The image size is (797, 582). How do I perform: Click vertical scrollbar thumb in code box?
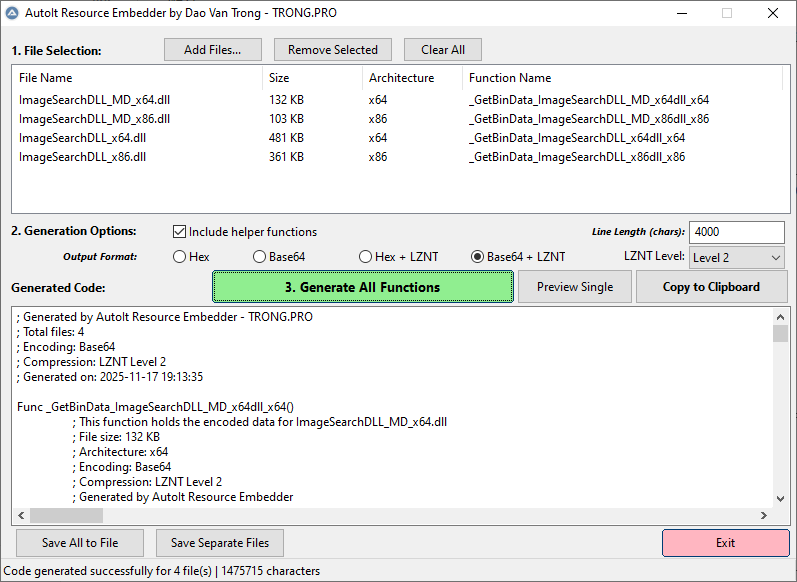[x=780, y=334]
